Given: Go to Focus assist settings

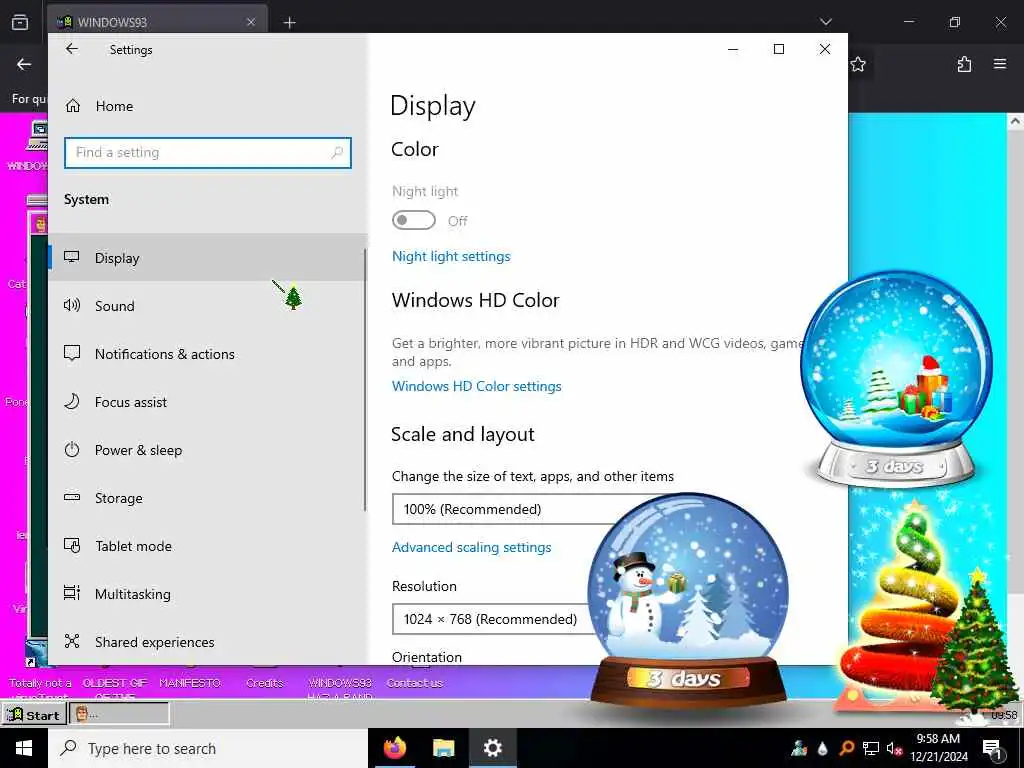Looking at the screenshot, I should click(208, 402).
